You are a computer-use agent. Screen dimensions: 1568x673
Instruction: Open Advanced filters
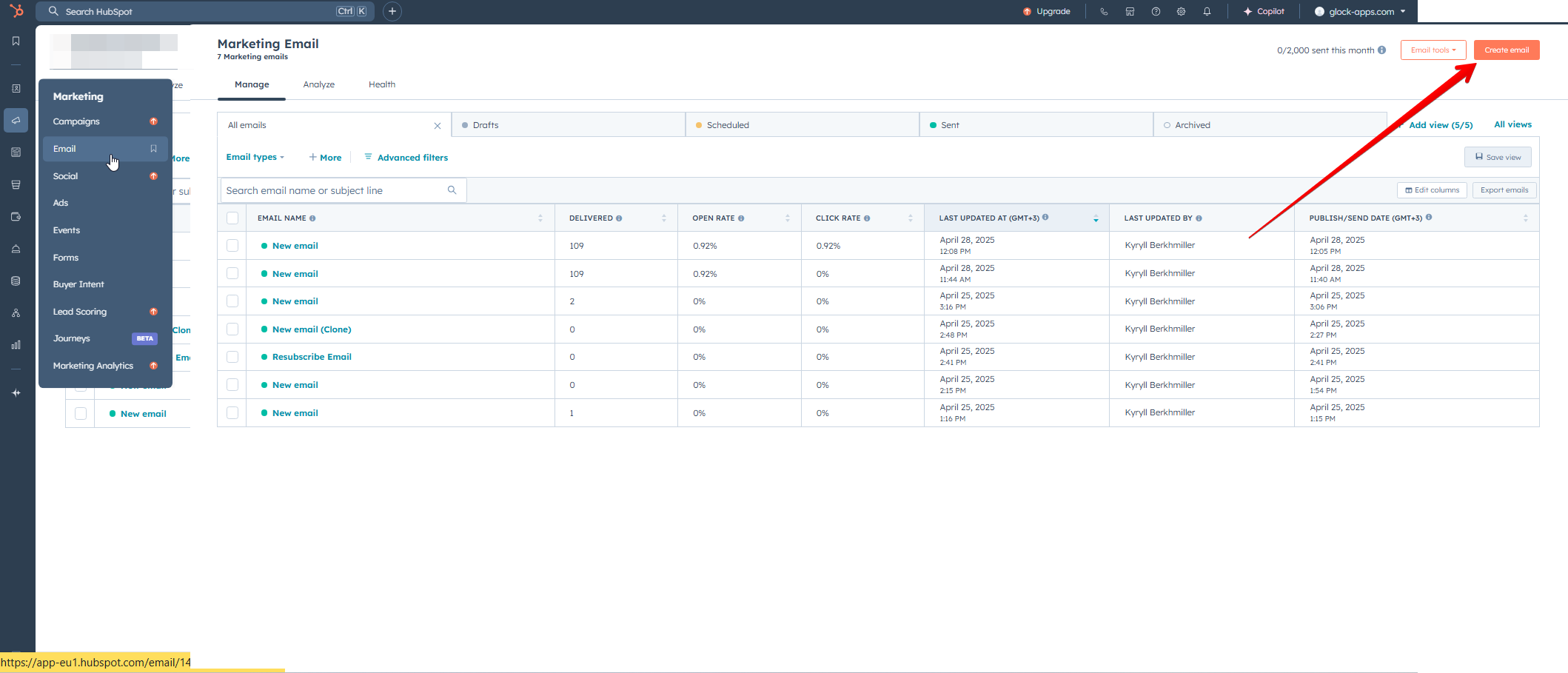tap(406, 158)
